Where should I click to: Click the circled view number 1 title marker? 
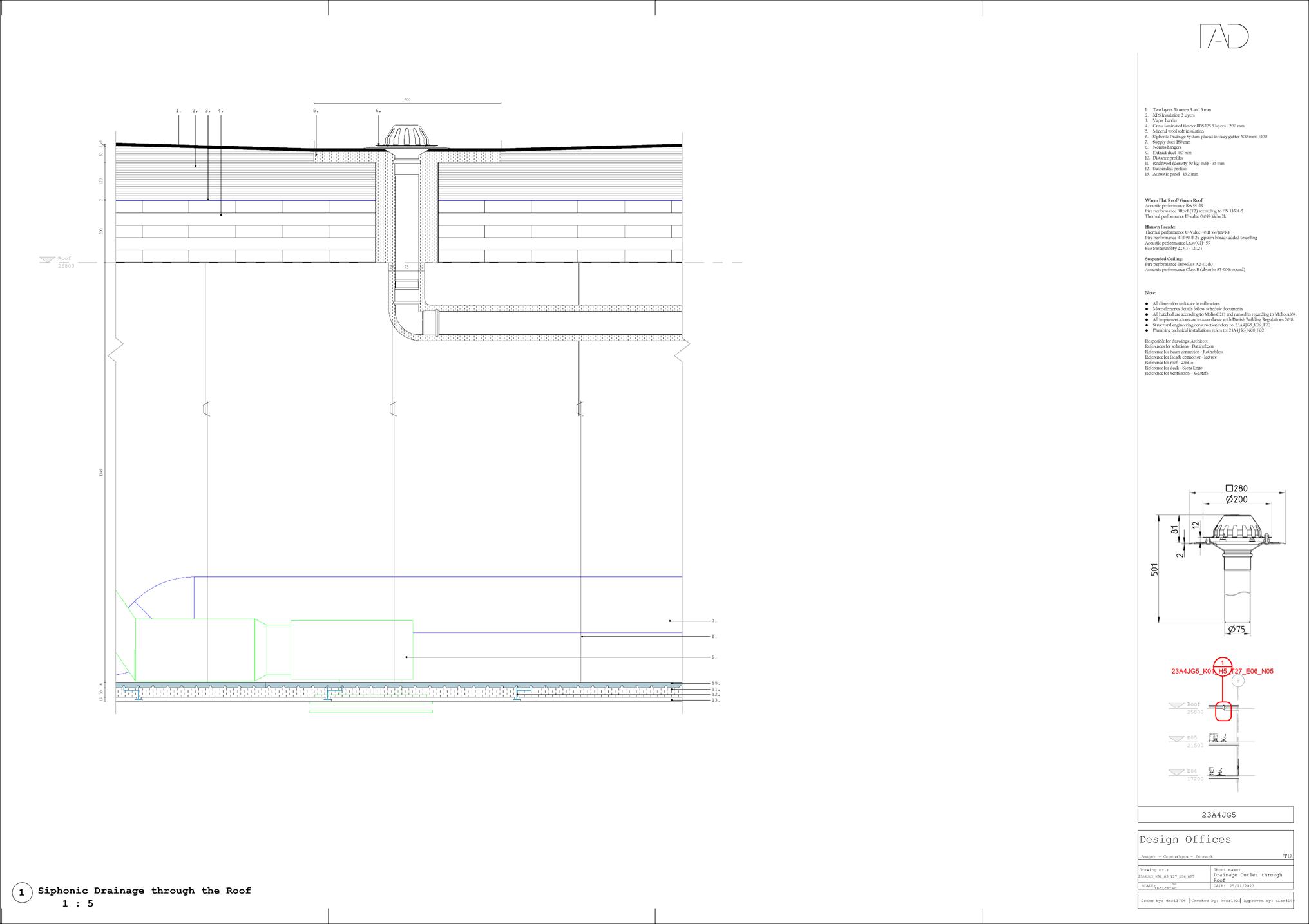(22, 892)
